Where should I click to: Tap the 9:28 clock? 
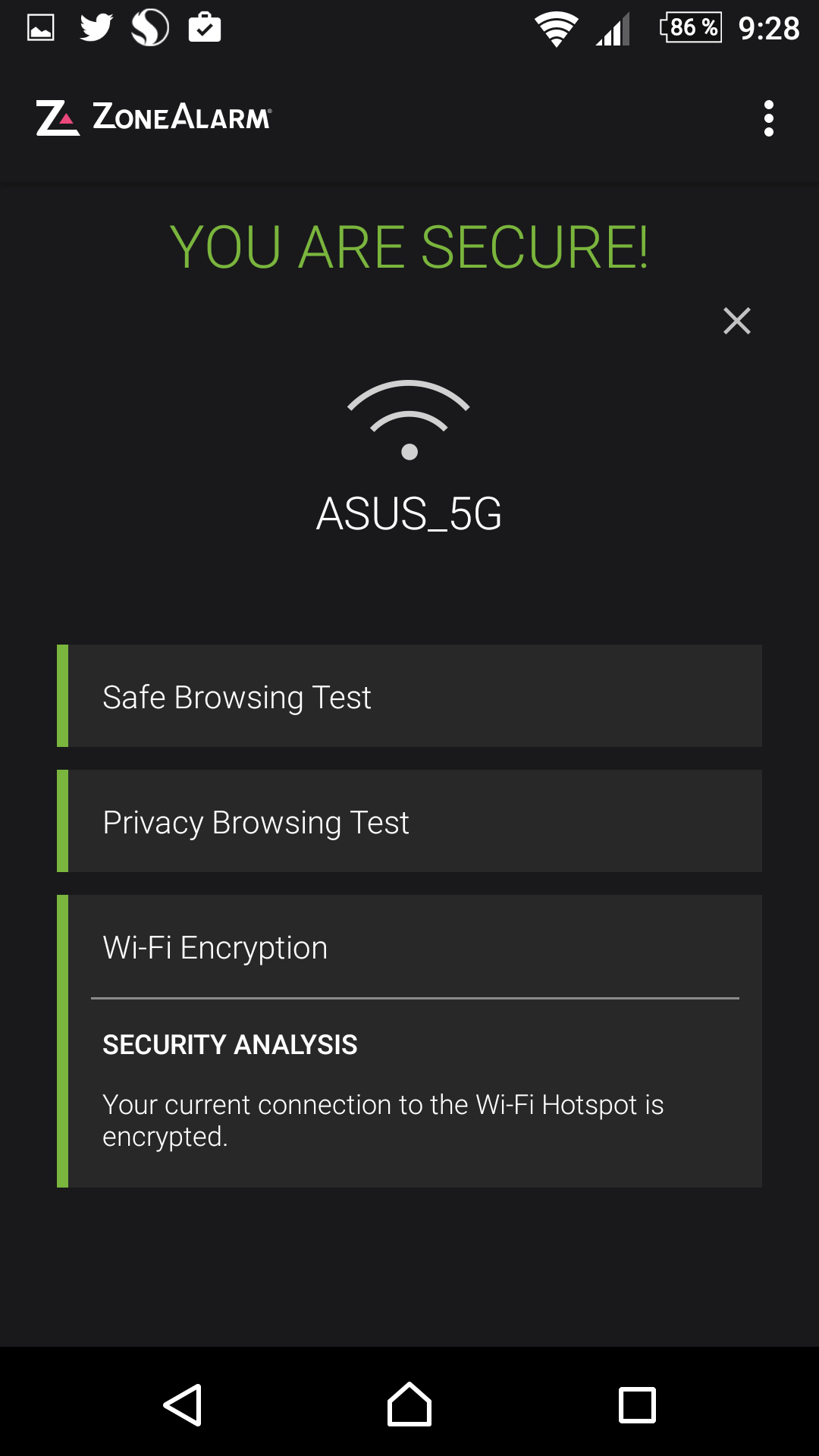coord(769,29)
